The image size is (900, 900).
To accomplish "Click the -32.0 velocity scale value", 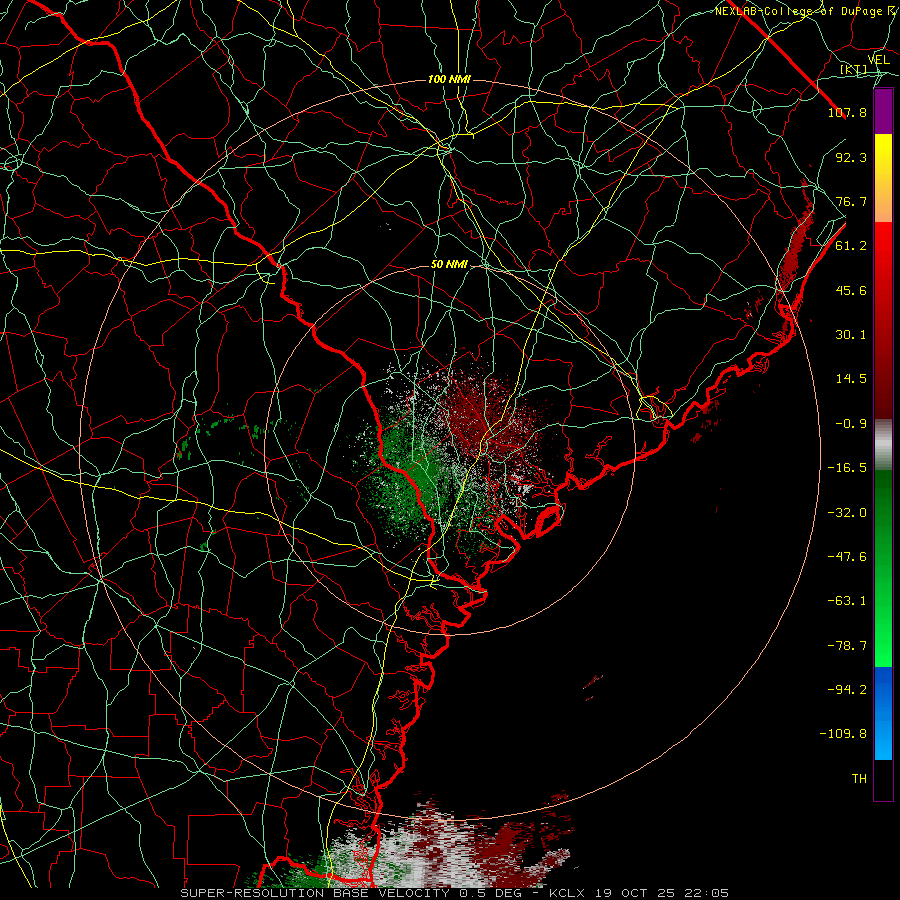I will pyautogui.click(x=847, y=513).
